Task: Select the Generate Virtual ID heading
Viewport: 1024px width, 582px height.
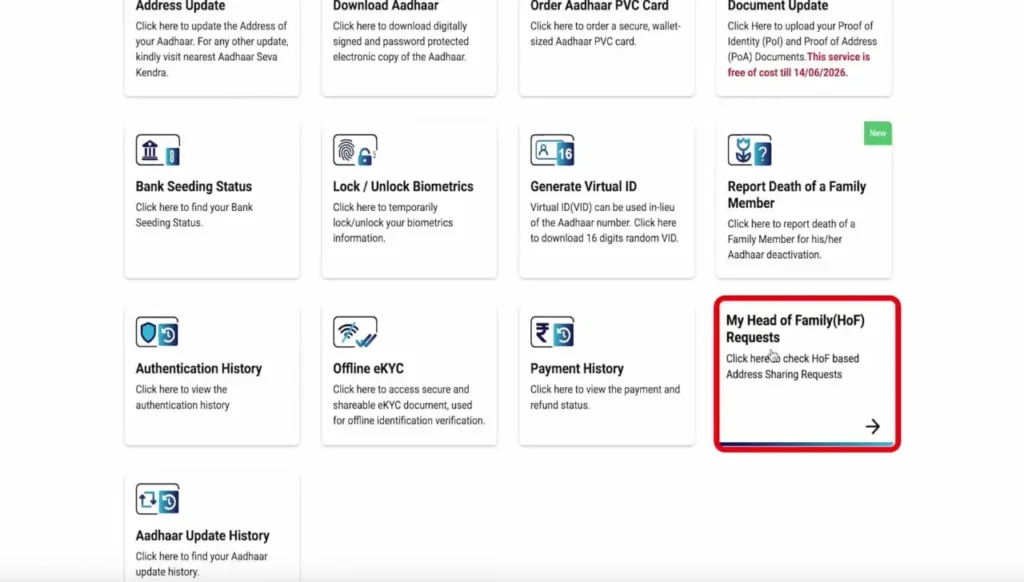Action: point(583,187)
